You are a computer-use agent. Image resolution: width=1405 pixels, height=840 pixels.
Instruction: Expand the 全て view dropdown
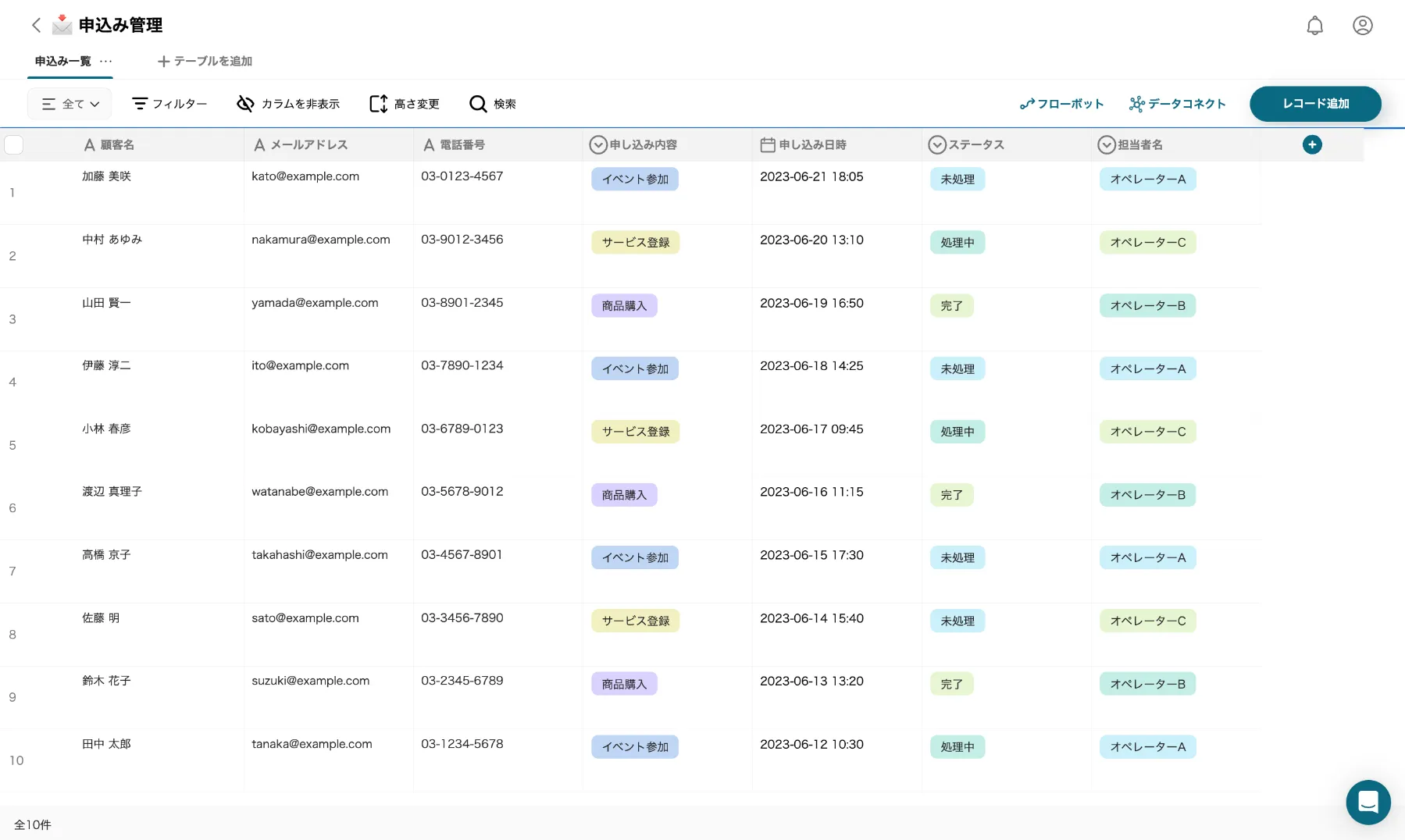tap(70, 104)
